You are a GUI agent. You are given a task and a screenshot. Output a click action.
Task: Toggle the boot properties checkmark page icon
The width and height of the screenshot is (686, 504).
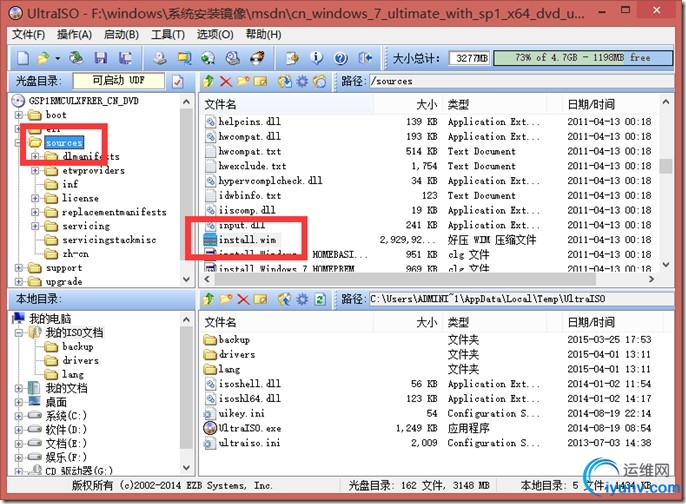click(x=178, y=81)
